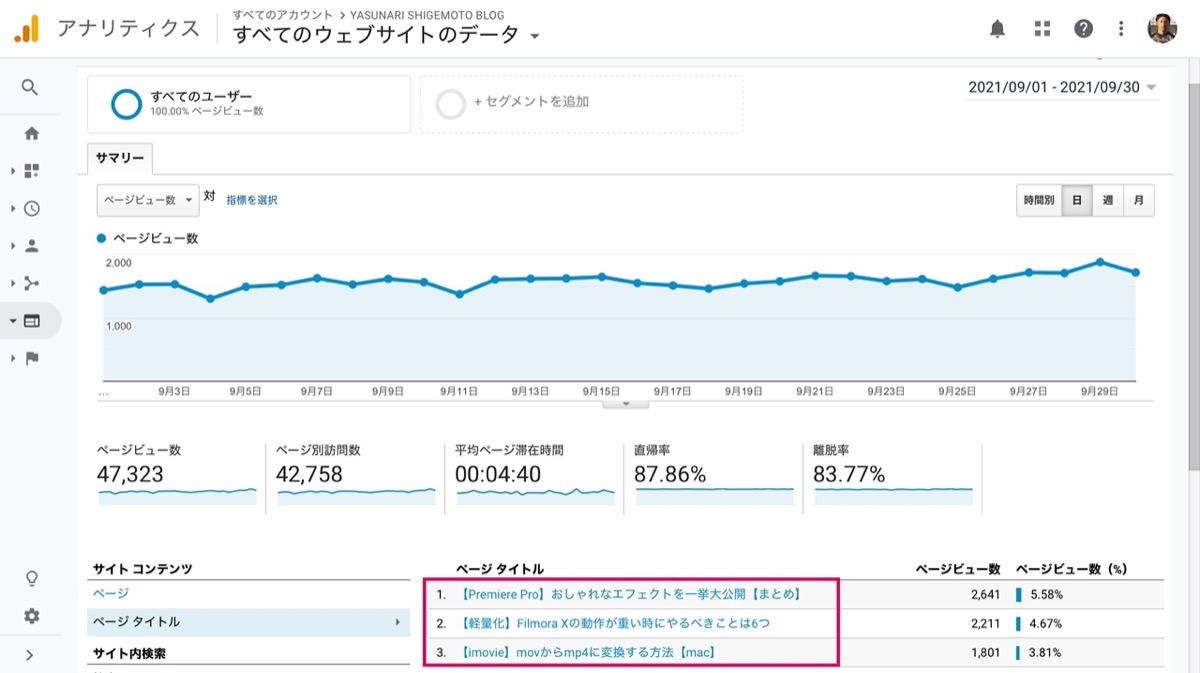Open the Google apps grid

point(1042,29)
